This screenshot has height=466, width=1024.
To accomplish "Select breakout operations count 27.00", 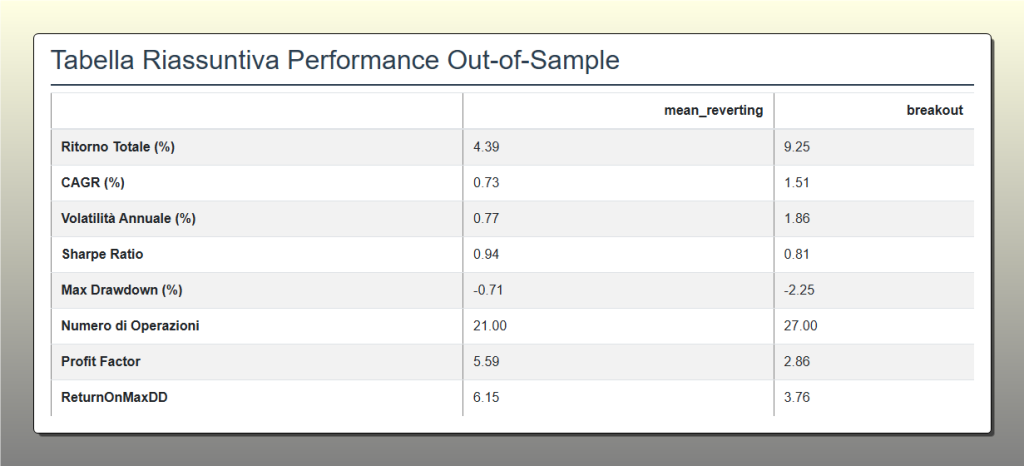I will click(801, 326).
